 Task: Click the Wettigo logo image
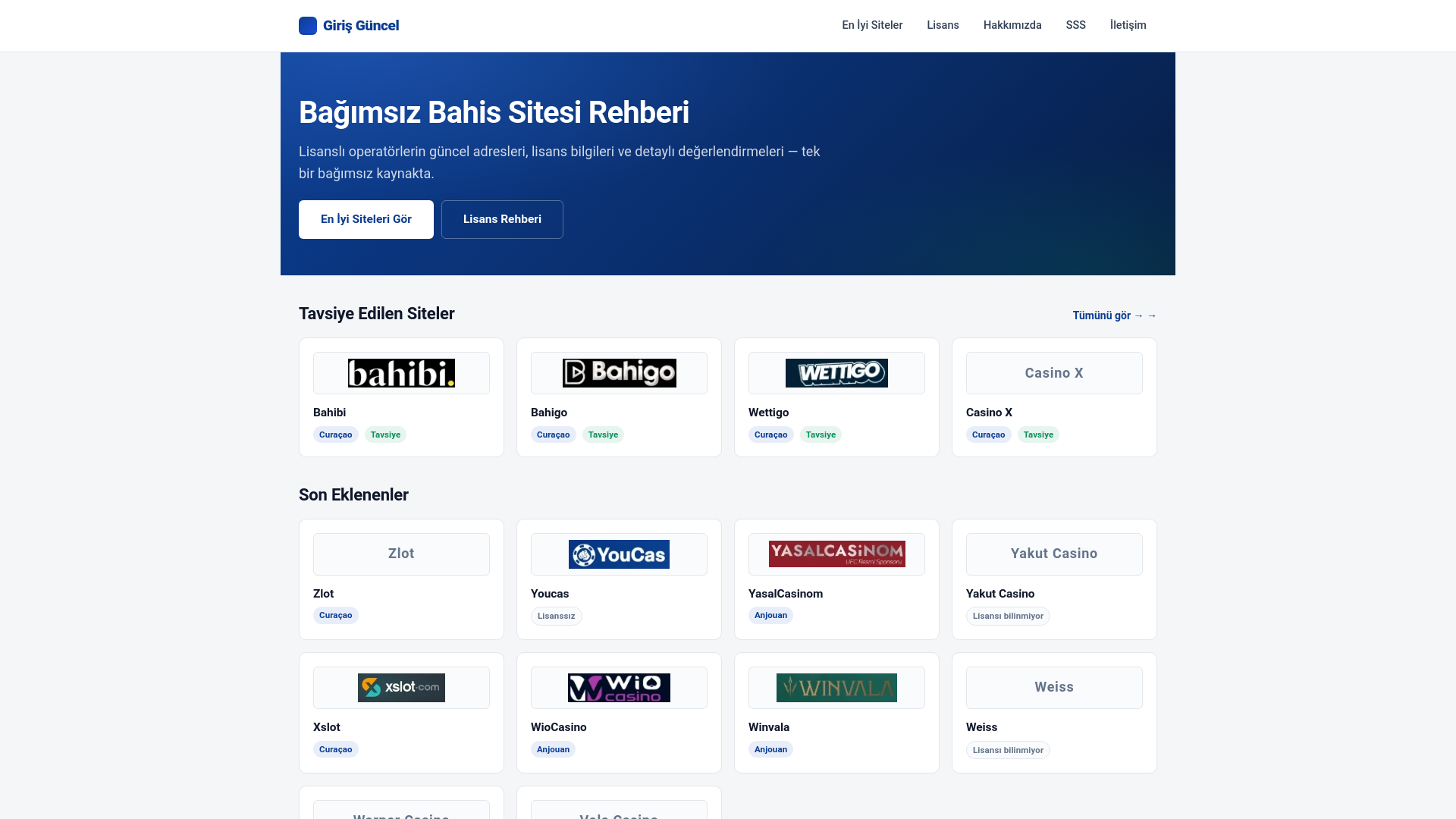point(836,373)
